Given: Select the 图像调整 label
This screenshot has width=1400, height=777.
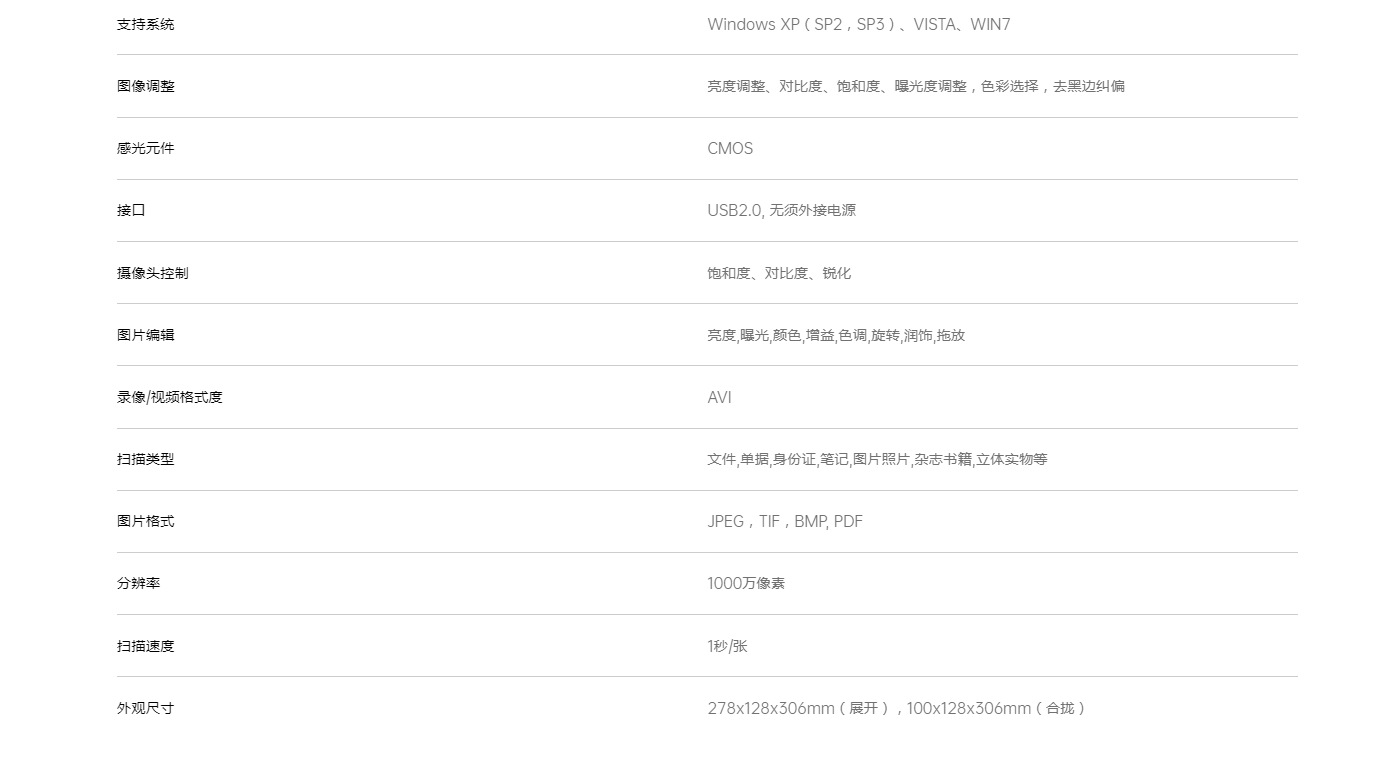Looking at the screenshot, I should point(145,86).
